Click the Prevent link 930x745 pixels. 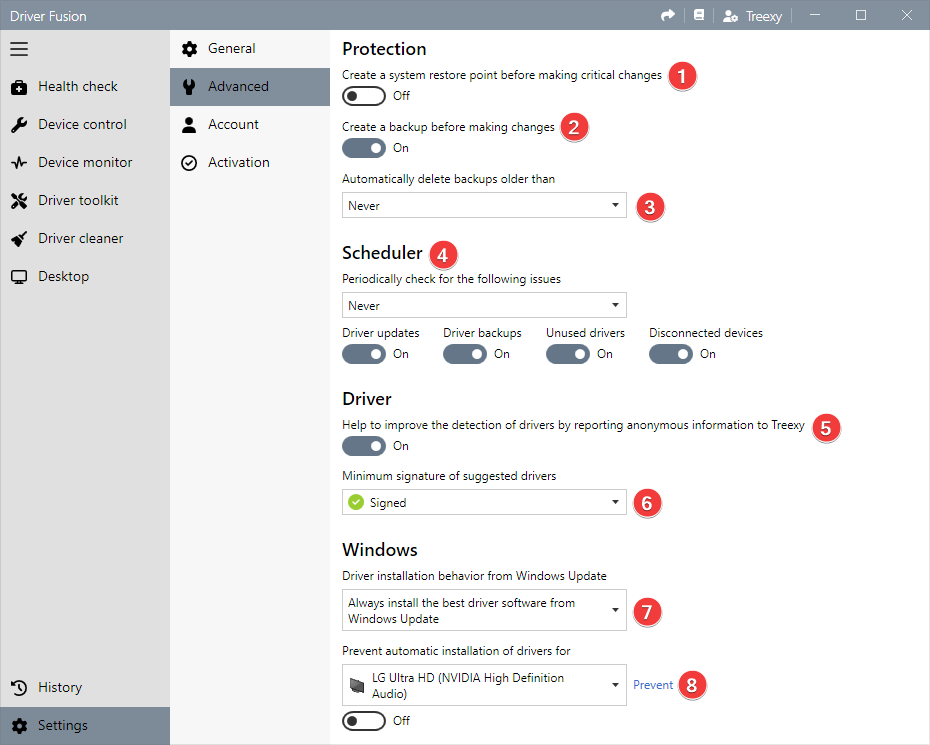pyautogui.click(x=653, y=685)
